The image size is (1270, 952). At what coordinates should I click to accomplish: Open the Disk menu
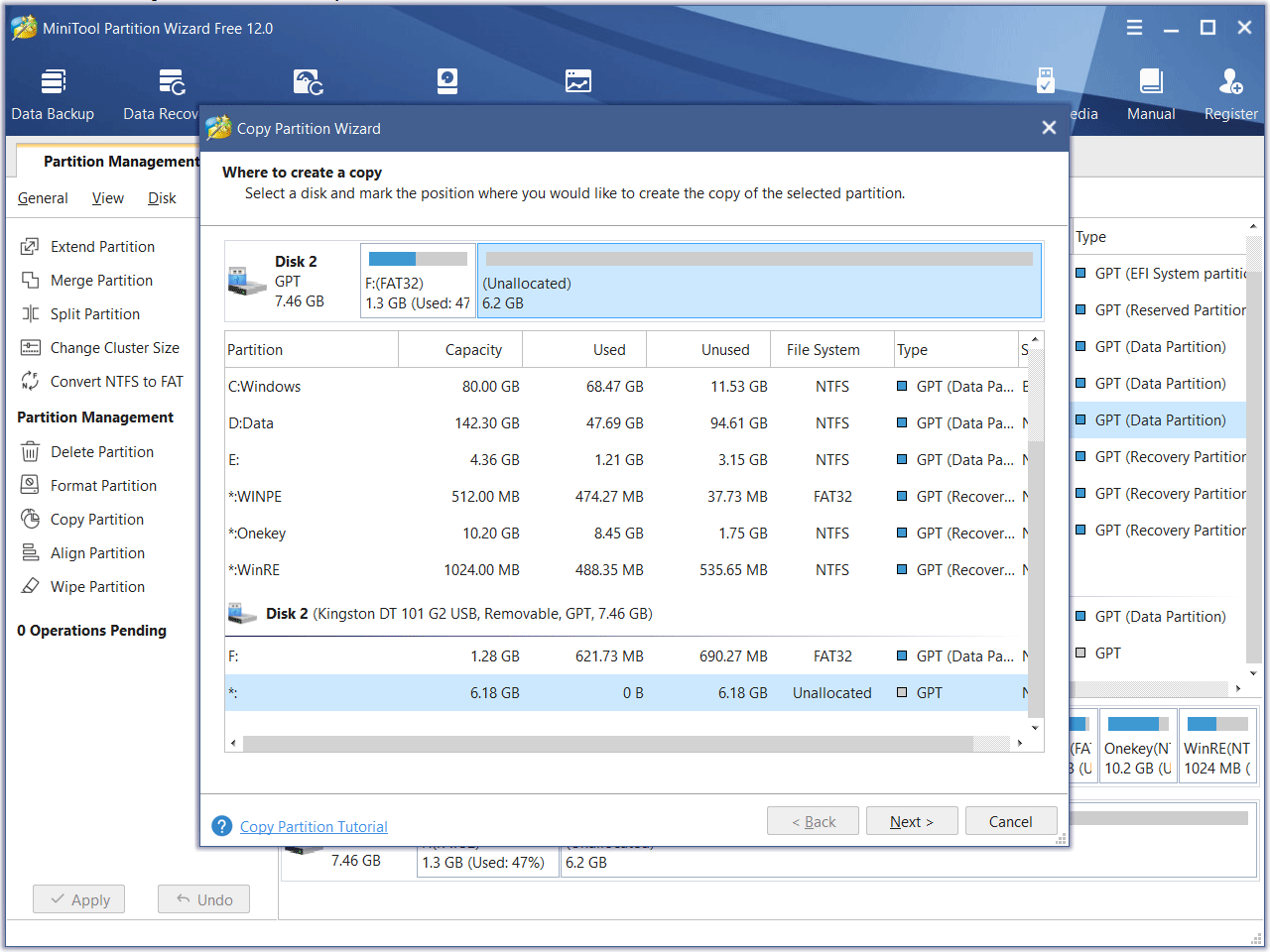click(x=162, y=198)
